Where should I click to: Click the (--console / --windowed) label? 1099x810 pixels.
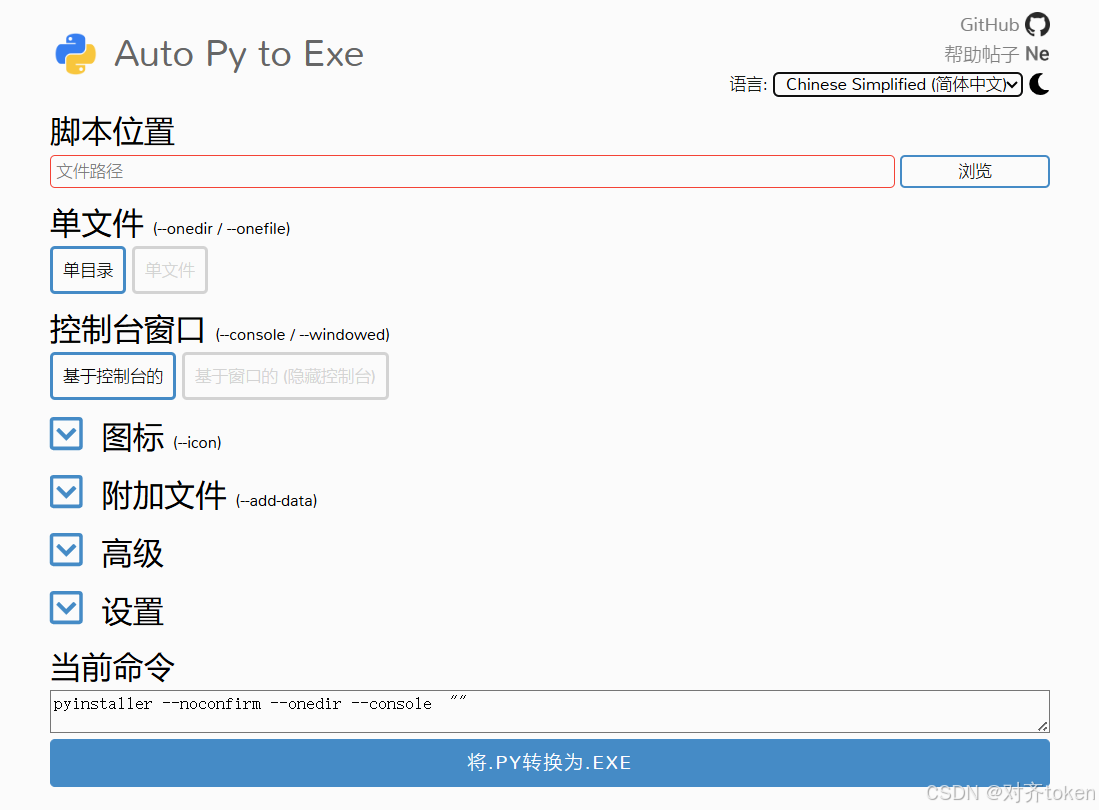(303, 335)
